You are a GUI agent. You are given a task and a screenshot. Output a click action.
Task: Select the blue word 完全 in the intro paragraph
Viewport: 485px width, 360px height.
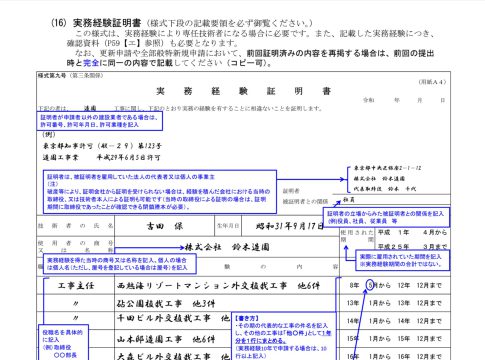pyautogui.click(x=91, y=63)
